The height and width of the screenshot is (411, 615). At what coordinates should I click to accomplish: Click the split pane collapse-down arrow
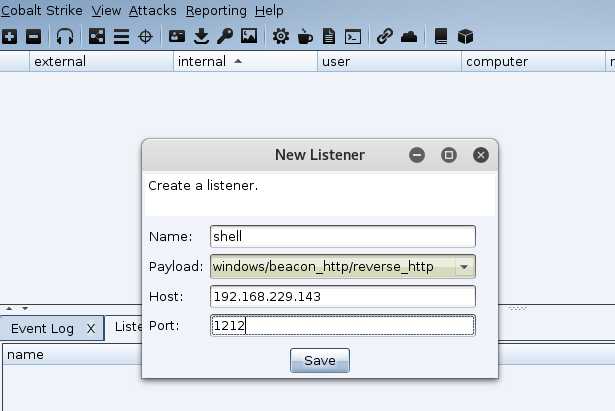(x=25, y=308)
